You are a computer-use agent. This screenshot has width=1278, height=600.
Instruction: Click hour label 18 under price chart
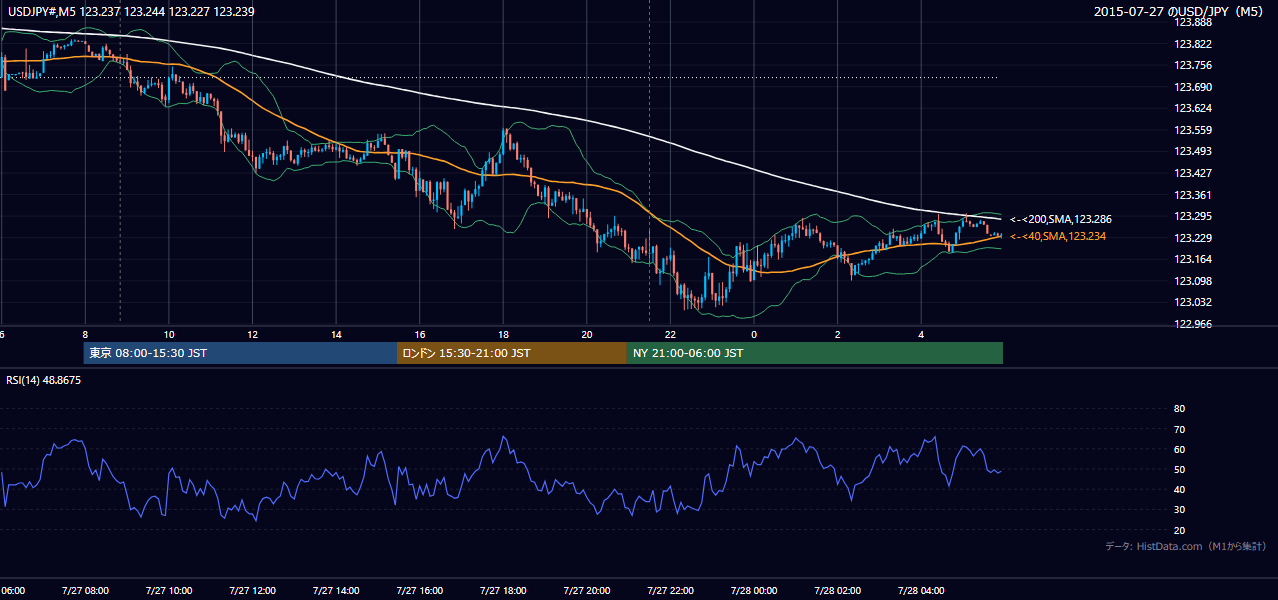(504, 335)
